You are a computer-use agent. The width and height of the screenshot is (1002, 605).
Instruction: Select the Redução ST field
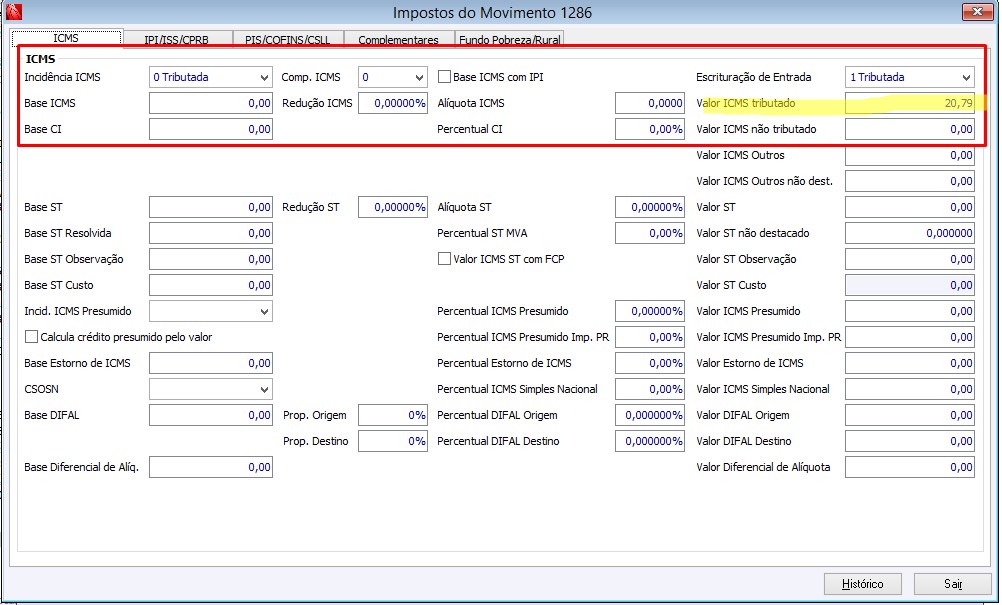(x=392, y=207)
